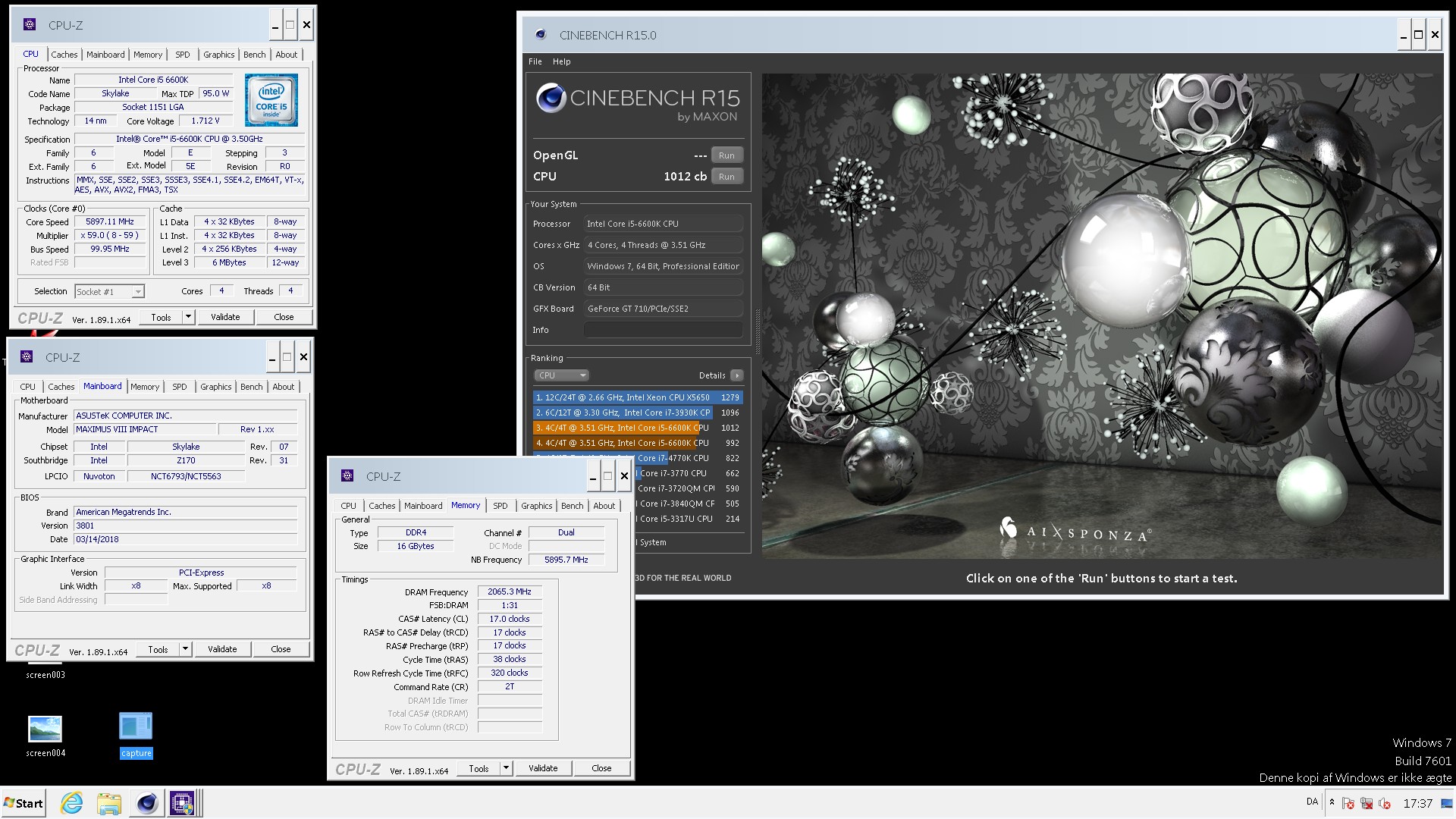Click the Cinebench rendered scene image
Screen dimensions: 1456x819
pyautogui.click(x=1102, y=315)
